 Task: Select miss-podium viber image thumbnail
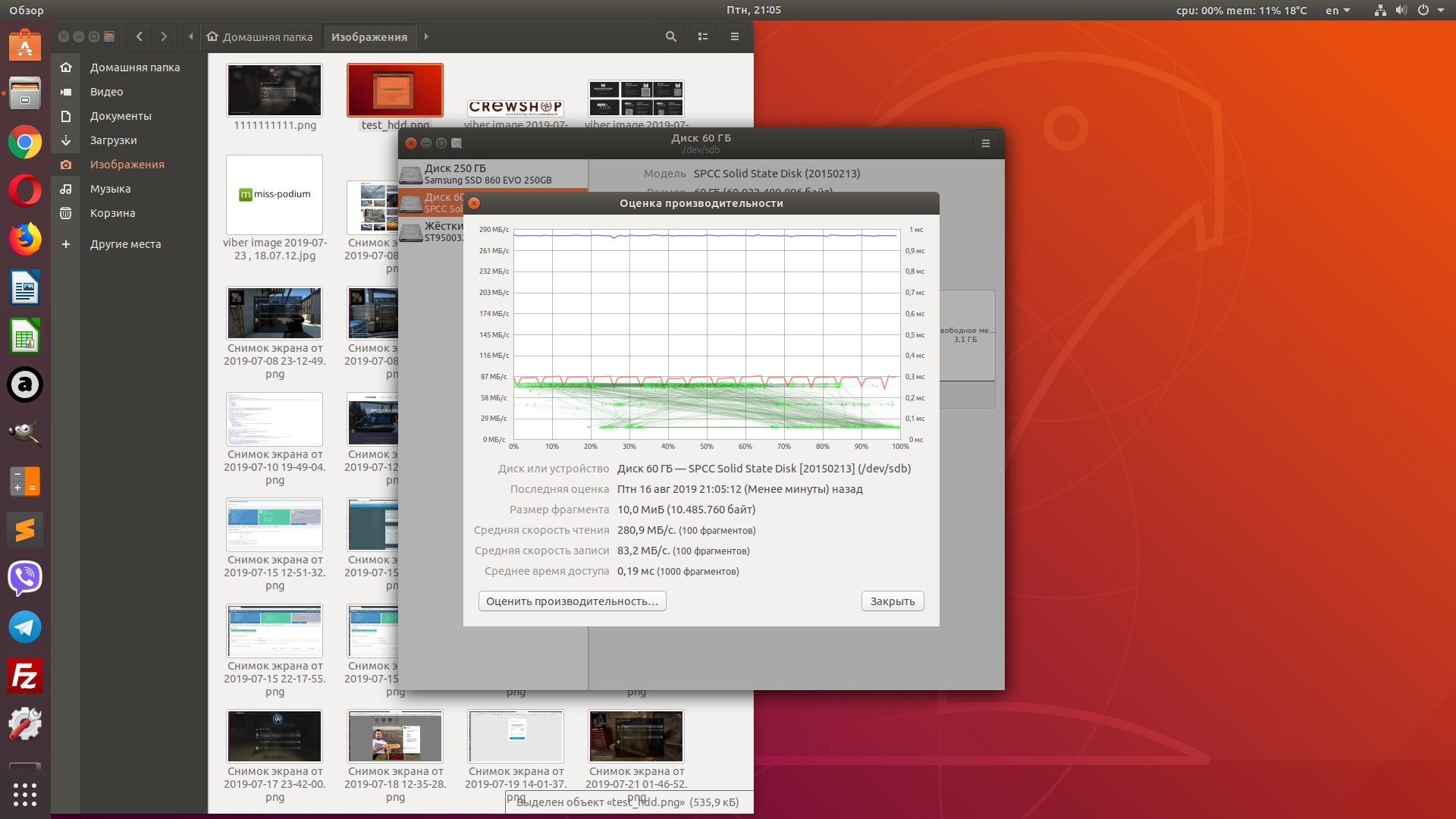[x=275, y=195]
